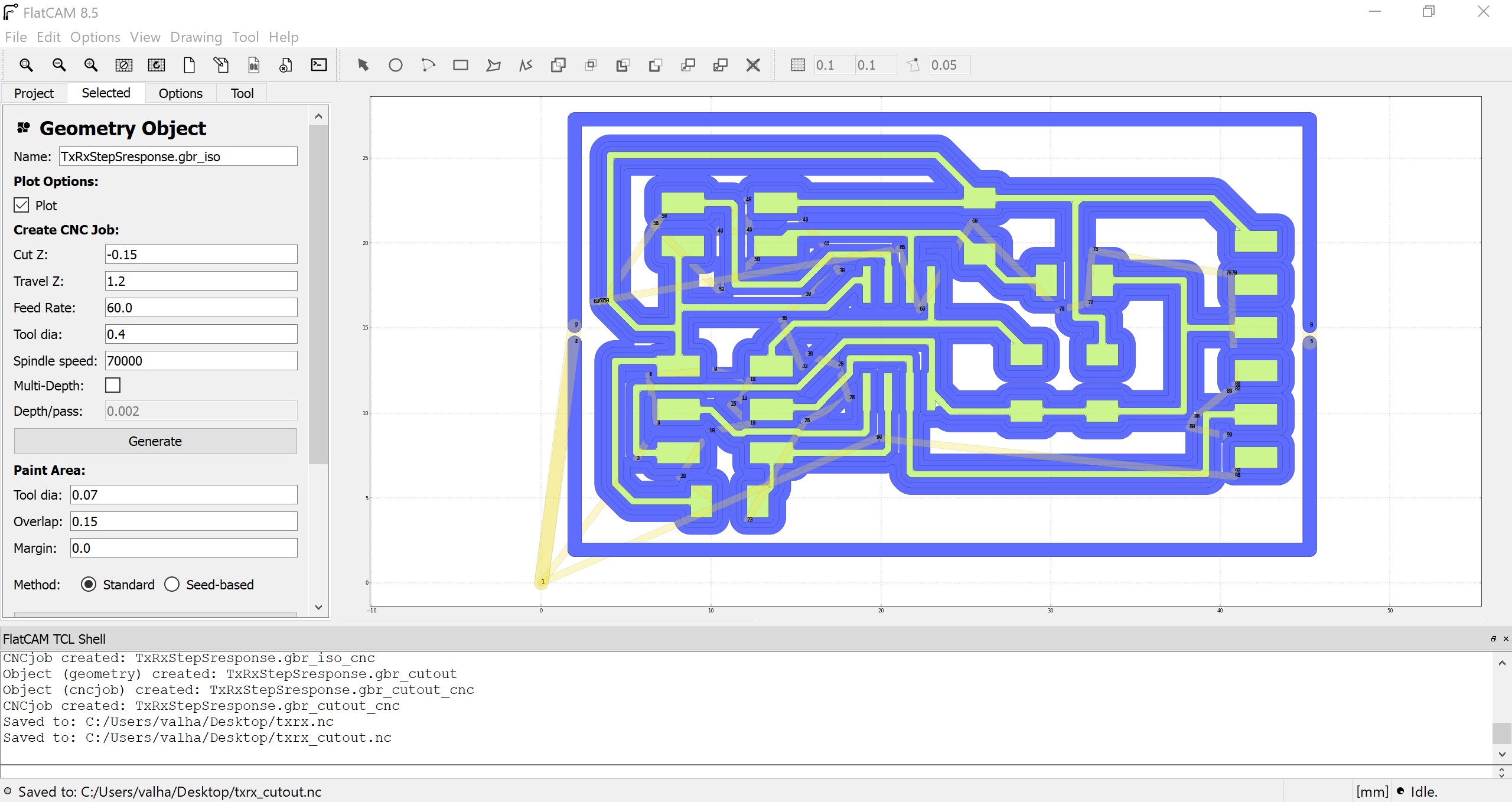
Task: Click the Cut Z input field
Action: 201,255
